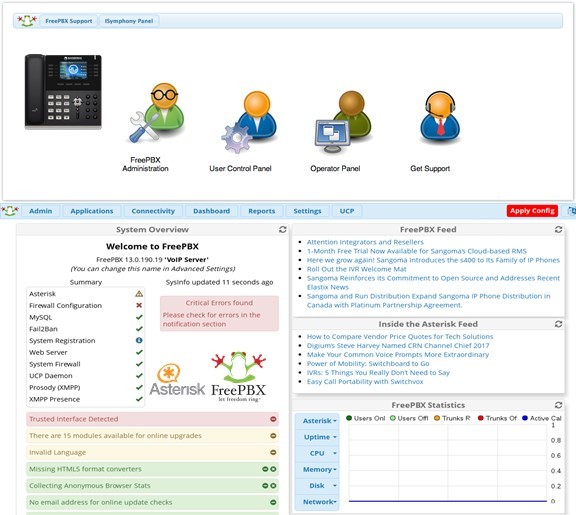Click the Get Support headset icon
Screen dimensions: 576x515
coord(440,117)
